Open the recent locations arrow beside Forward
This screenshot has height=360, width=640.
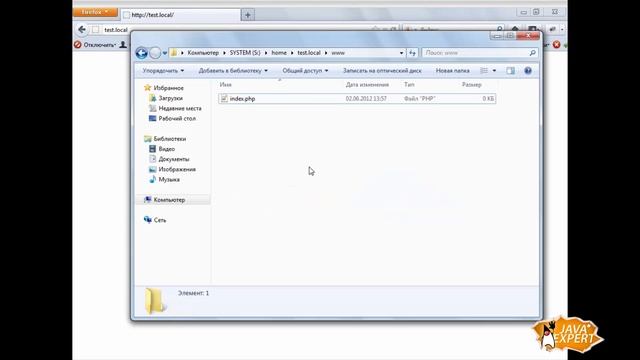[x=165, y=53]
